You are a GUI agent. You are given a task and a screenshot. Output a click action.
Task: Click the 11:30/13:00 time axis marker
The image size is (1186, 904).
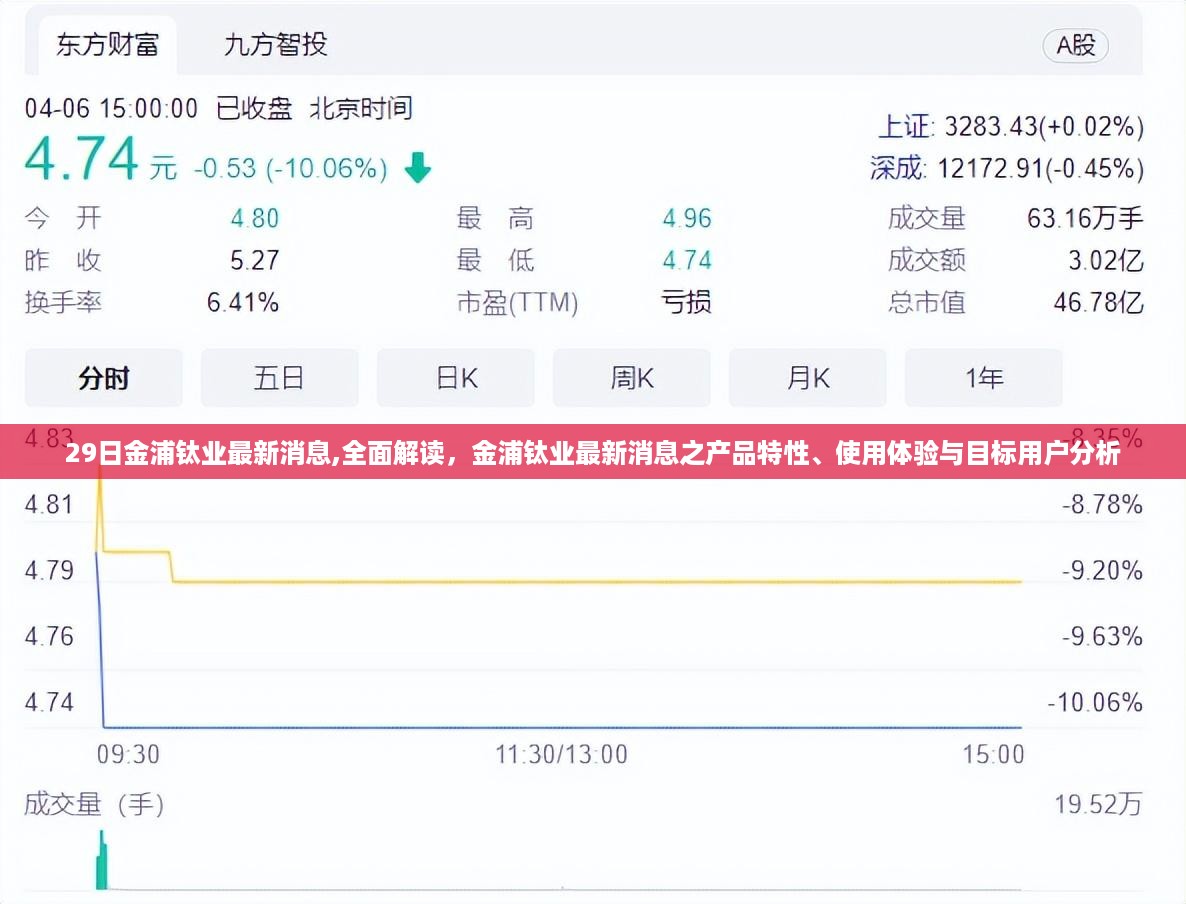562,754
